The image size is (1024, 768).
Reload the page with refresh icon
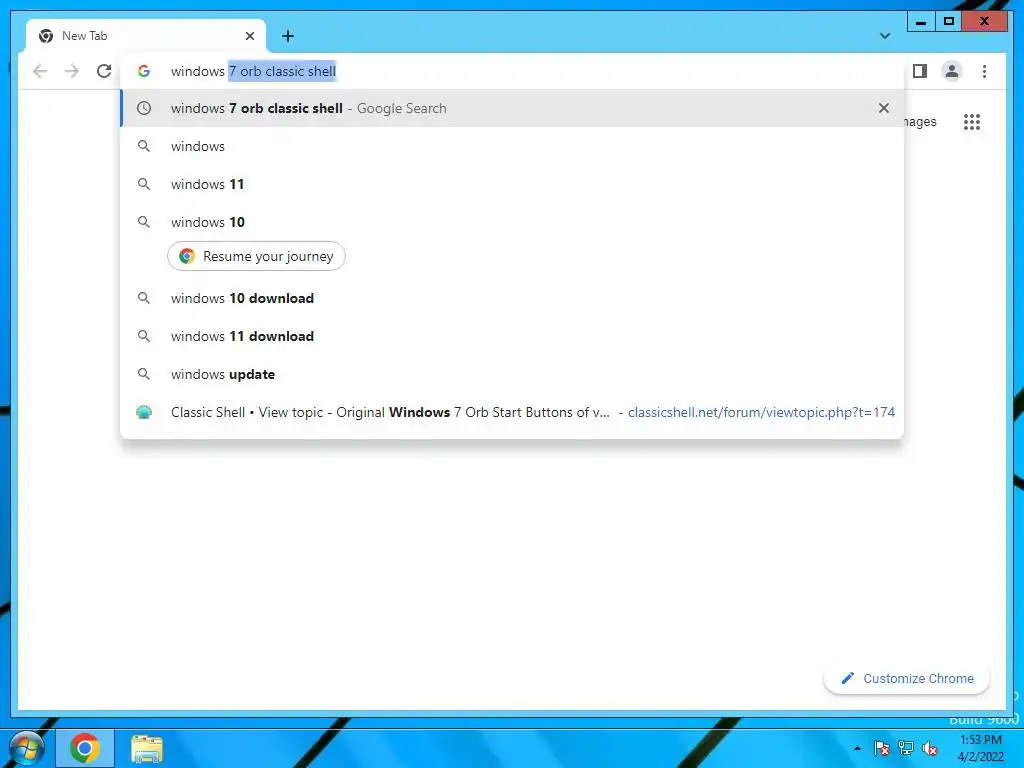click(104, 71)
